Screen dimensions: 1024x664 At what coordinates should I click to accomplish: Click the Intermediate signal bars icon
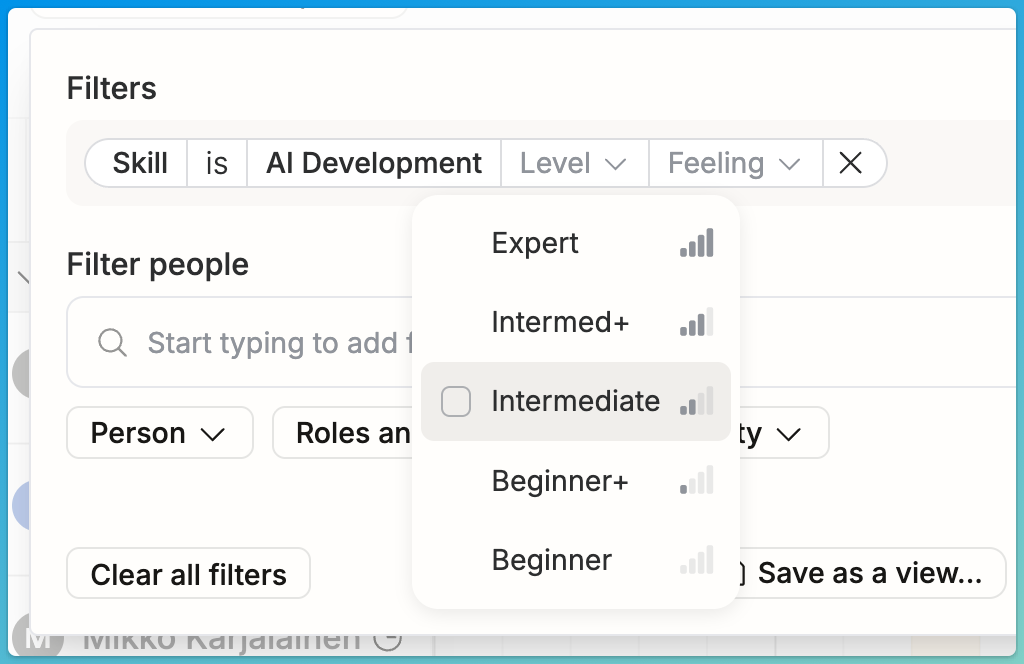tap(696, 401)
